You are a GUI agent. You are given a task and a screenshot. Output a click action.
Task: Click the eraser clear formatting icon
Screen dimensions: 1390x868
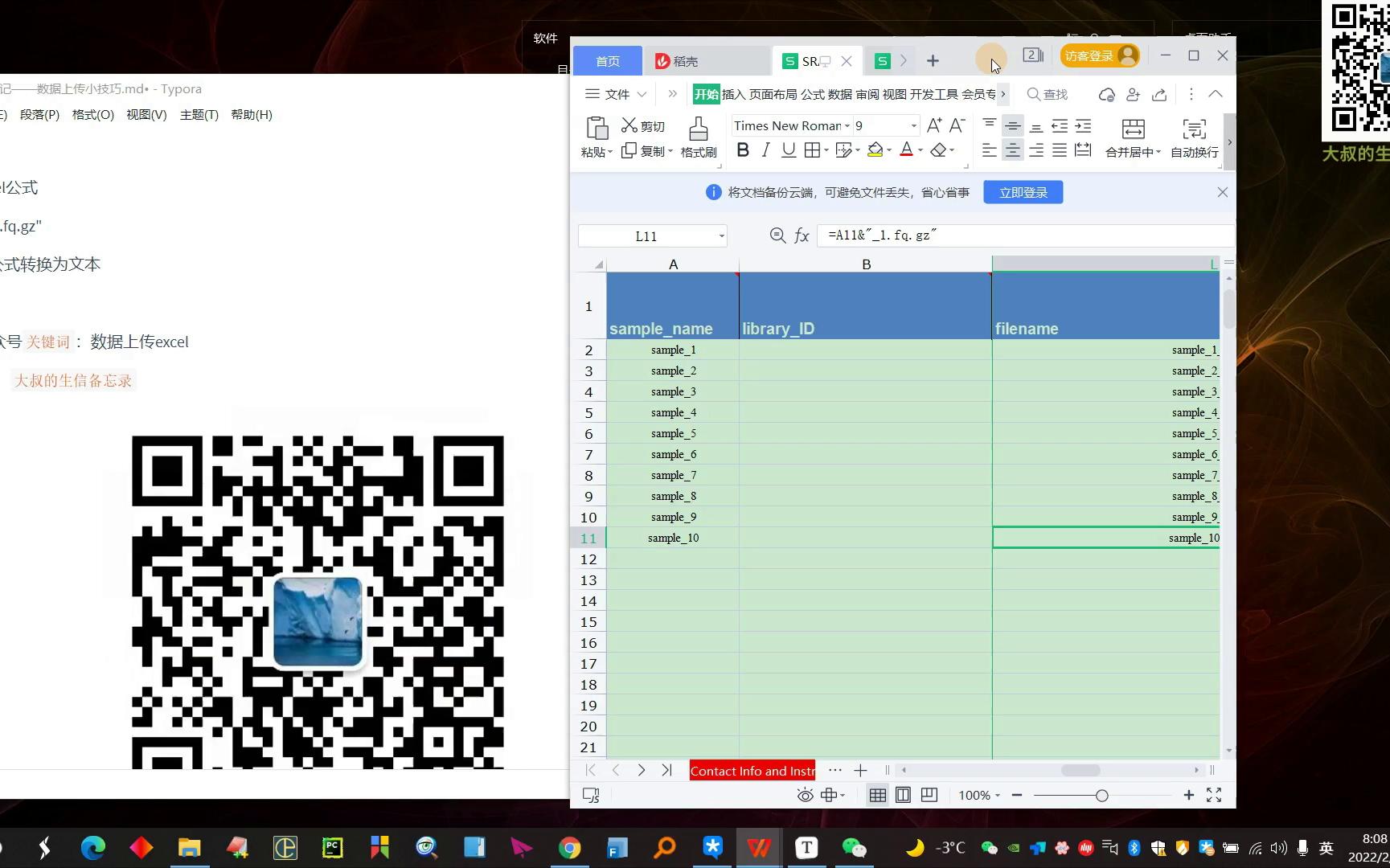point(937,150)
